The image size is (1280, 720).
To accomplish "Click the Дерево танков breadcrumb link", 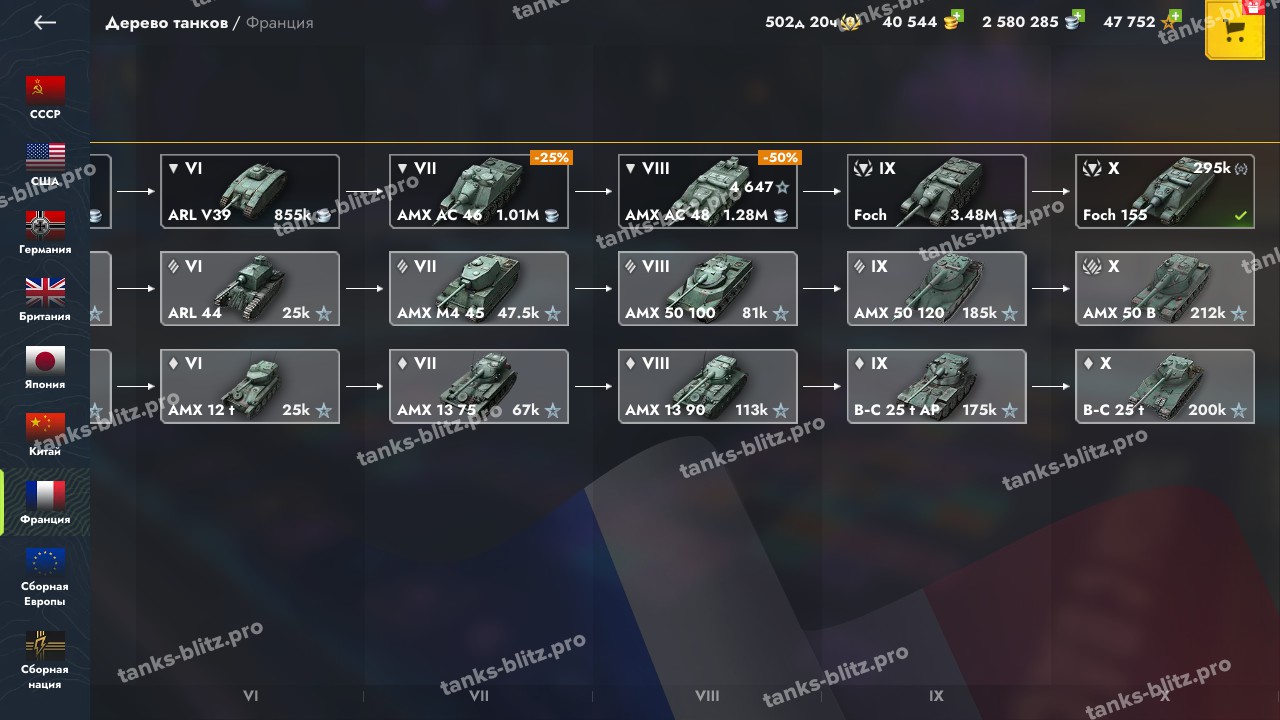I will click(167, 23).
